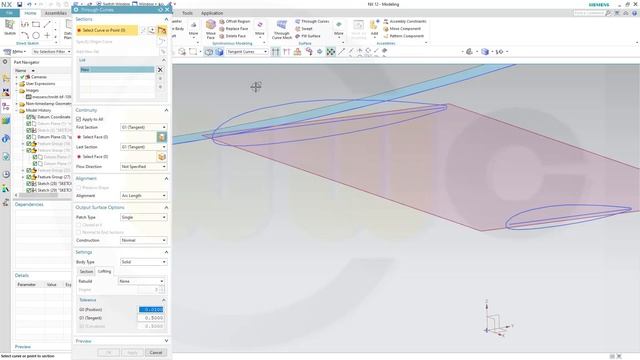Open Last Section continuity dropdown
Image resolution: width=640 pixels, height=360 pixels.
coord(144,147)
